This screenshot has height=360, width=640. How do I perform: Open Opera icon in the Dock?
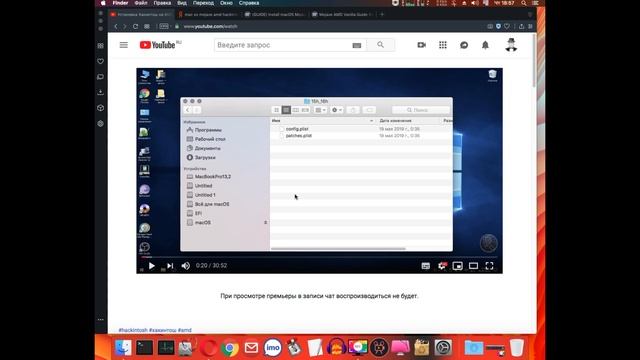click(209, 348)
